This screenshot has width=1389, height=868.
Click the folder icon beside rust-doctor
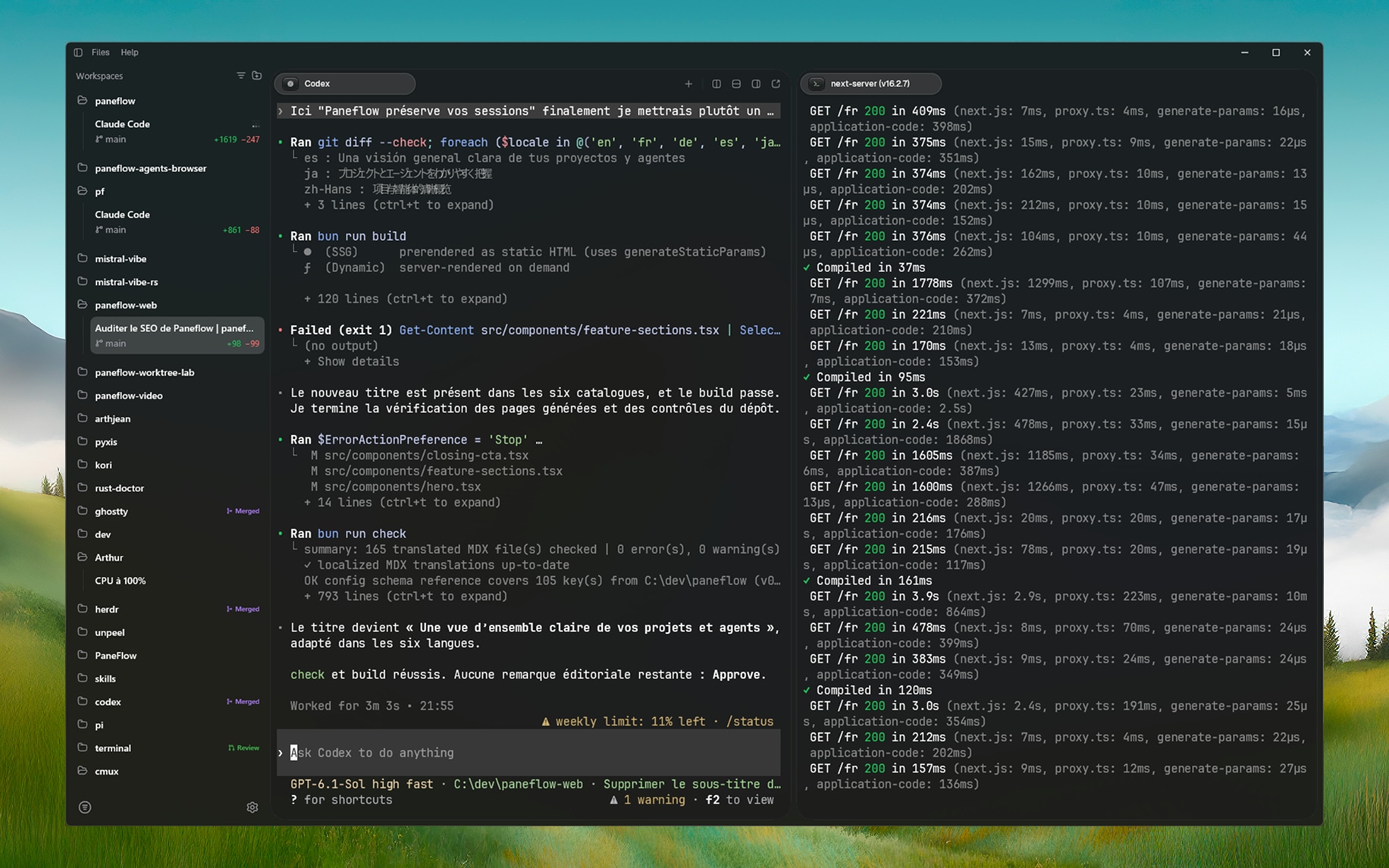82,487
